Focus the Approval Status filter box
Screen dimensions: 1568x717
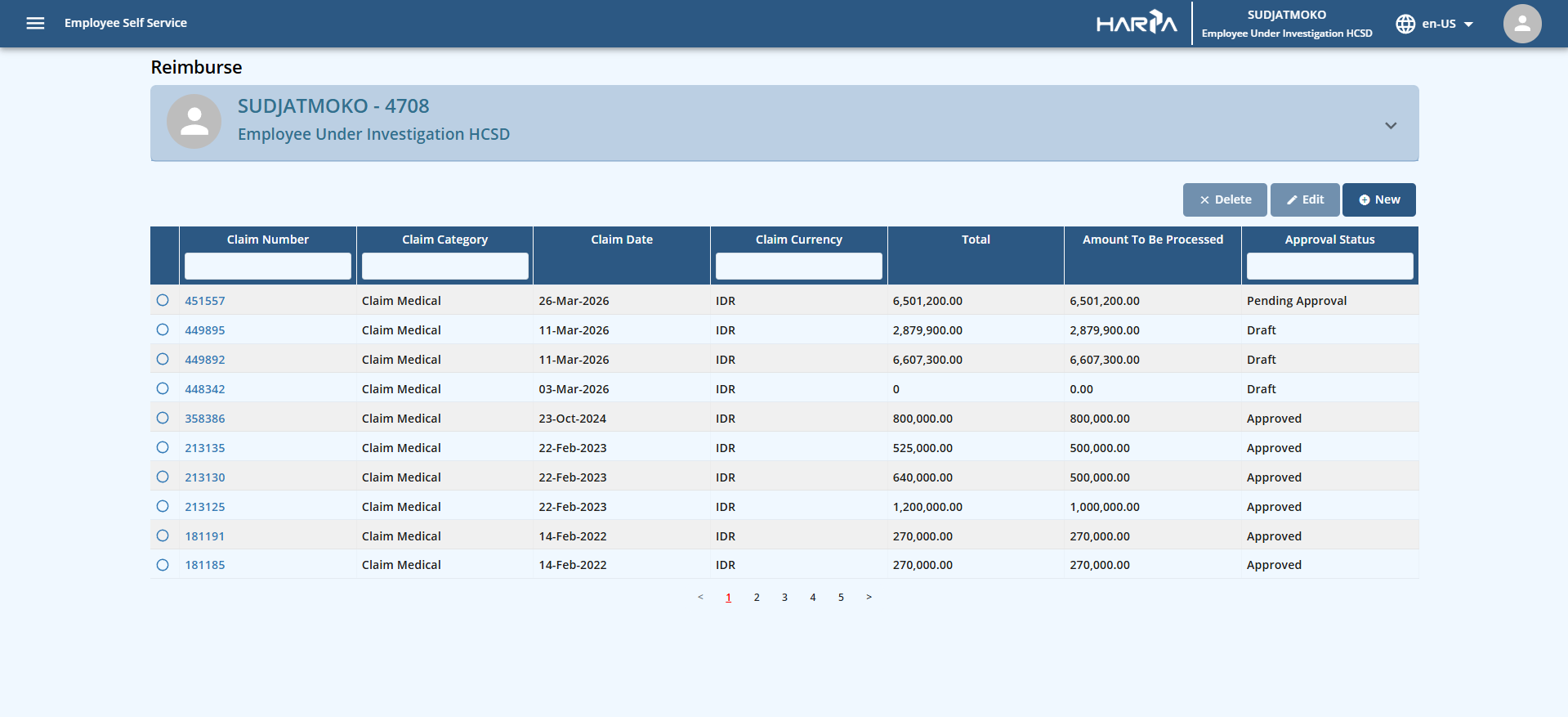[1329, 267]
